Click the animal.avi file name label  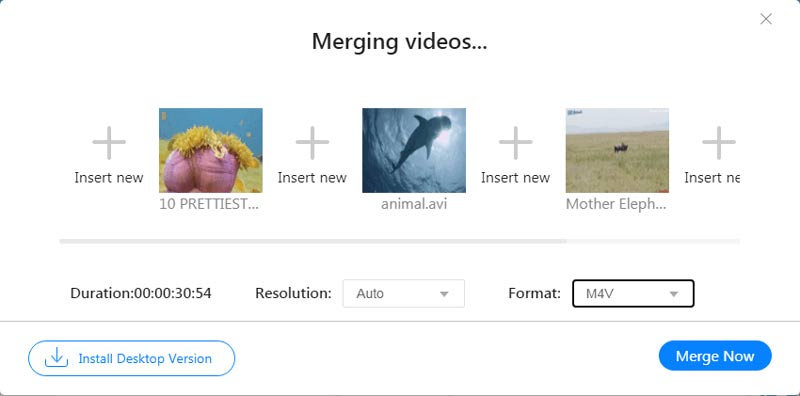414,204
